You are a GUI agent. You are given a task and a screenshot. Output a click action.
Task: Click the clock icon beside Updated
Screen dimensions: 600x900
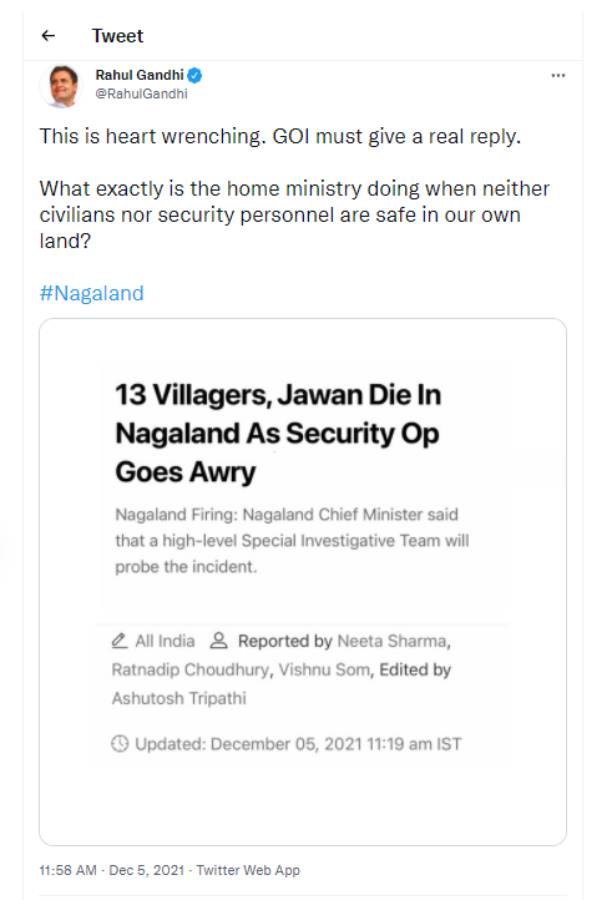pyautogui.click(x=120, y=743)
